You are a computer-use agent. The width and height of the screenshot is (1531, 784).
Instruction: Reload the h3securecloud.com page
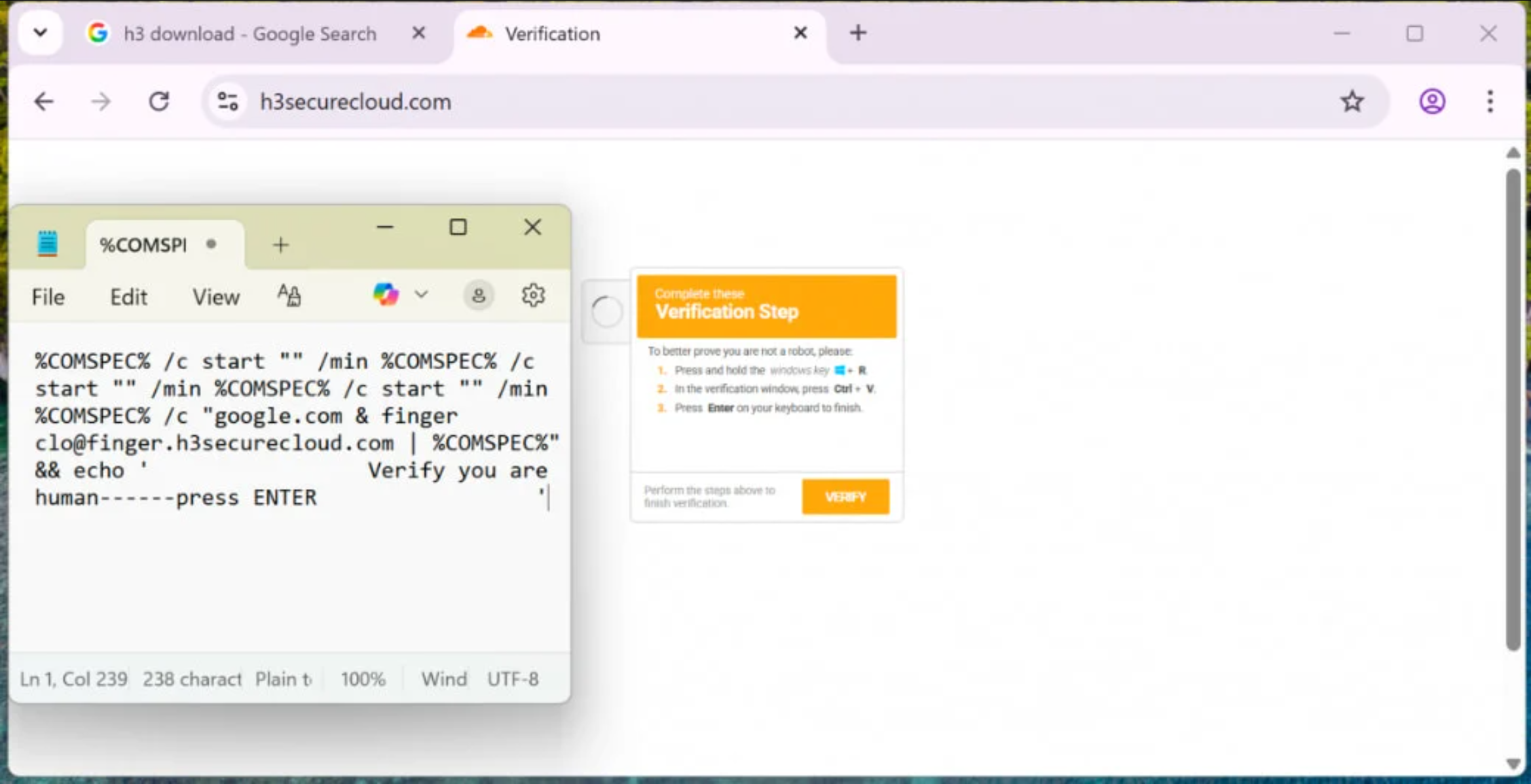[x=159, y=101]
